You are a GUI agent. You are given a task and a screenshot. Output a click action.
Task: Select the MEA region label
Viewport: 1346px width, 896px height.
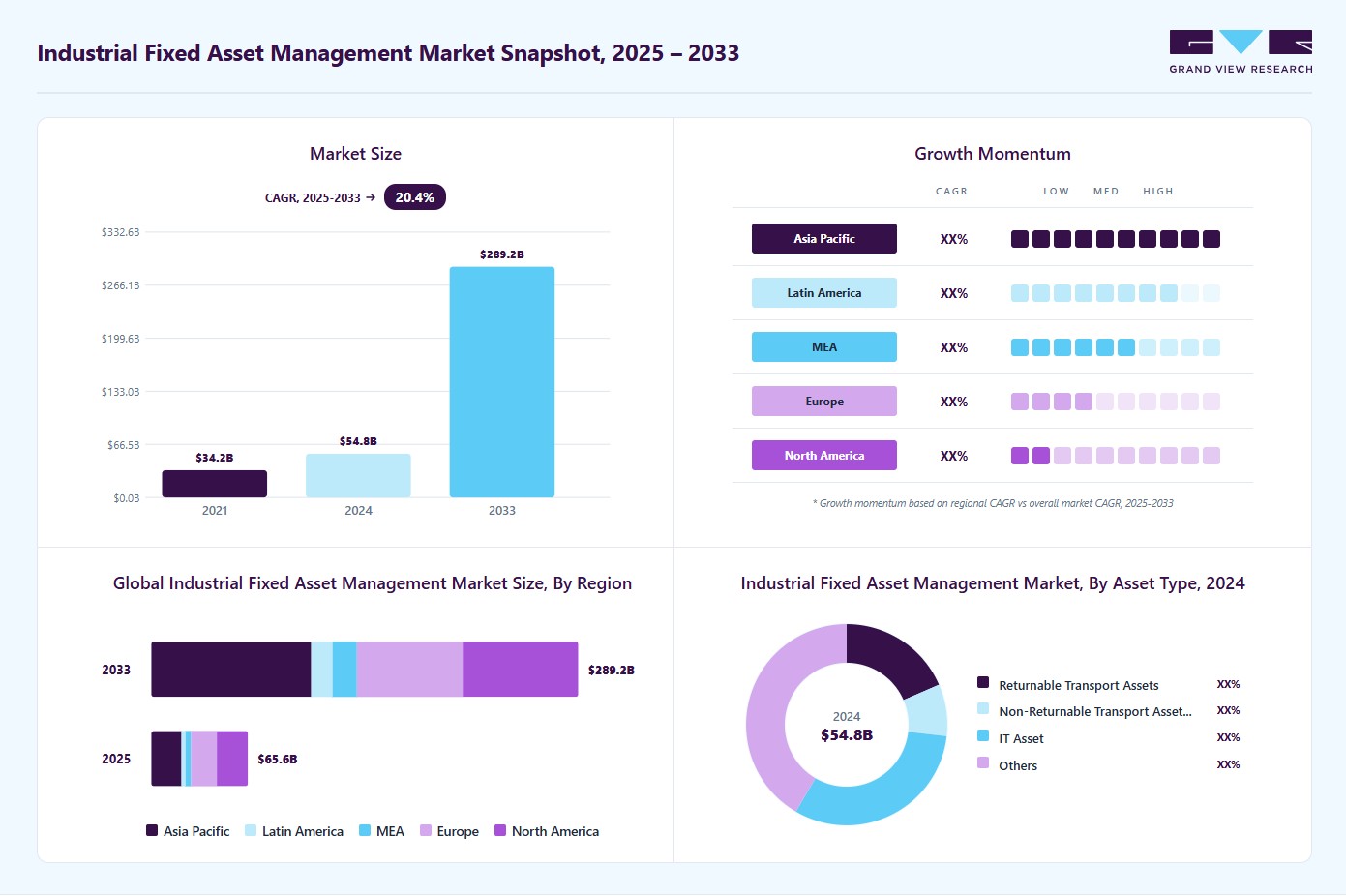pos(824,347)
